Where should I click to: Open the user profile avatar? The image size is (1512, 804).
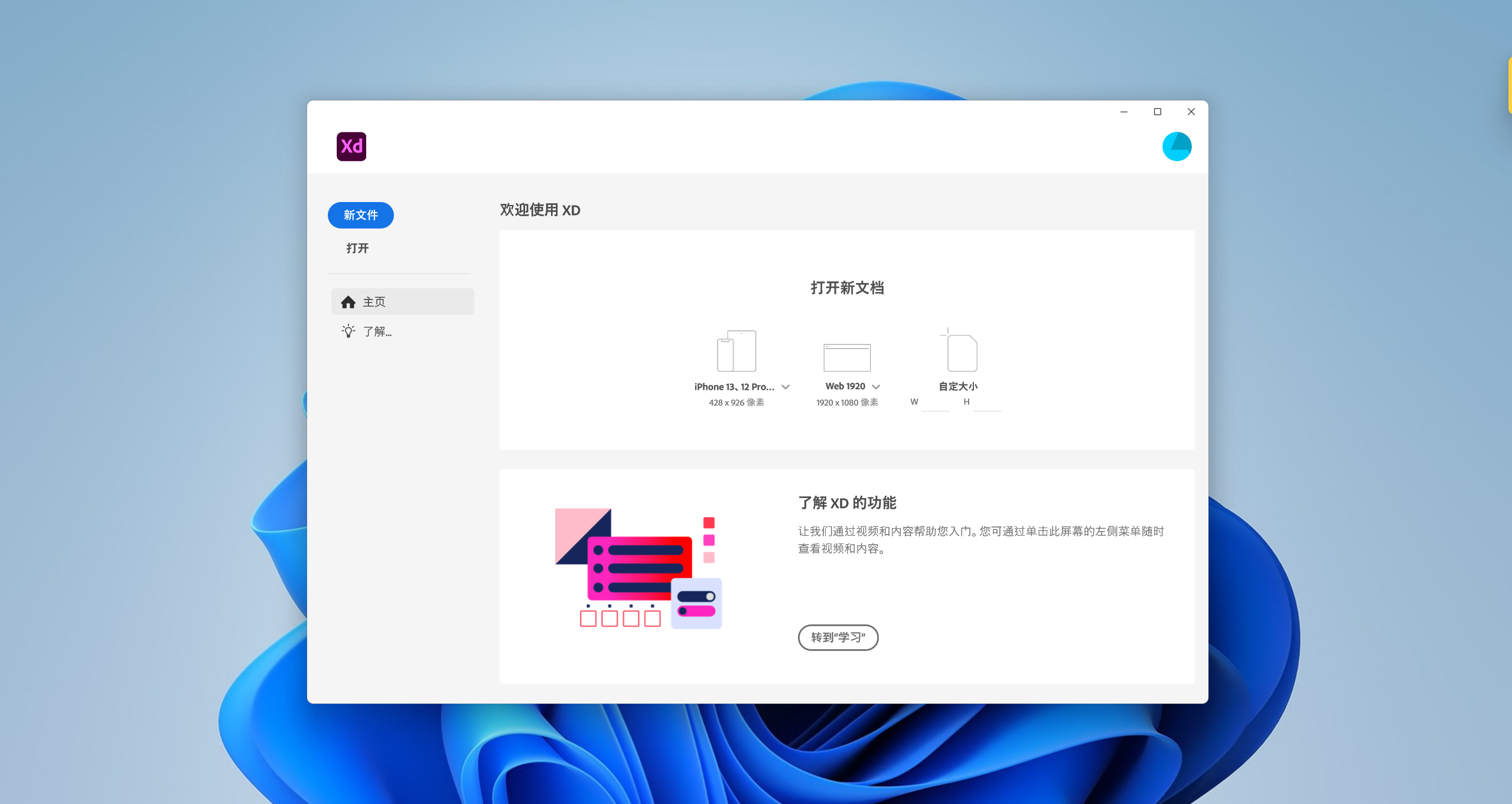(x=1177, y=147)
